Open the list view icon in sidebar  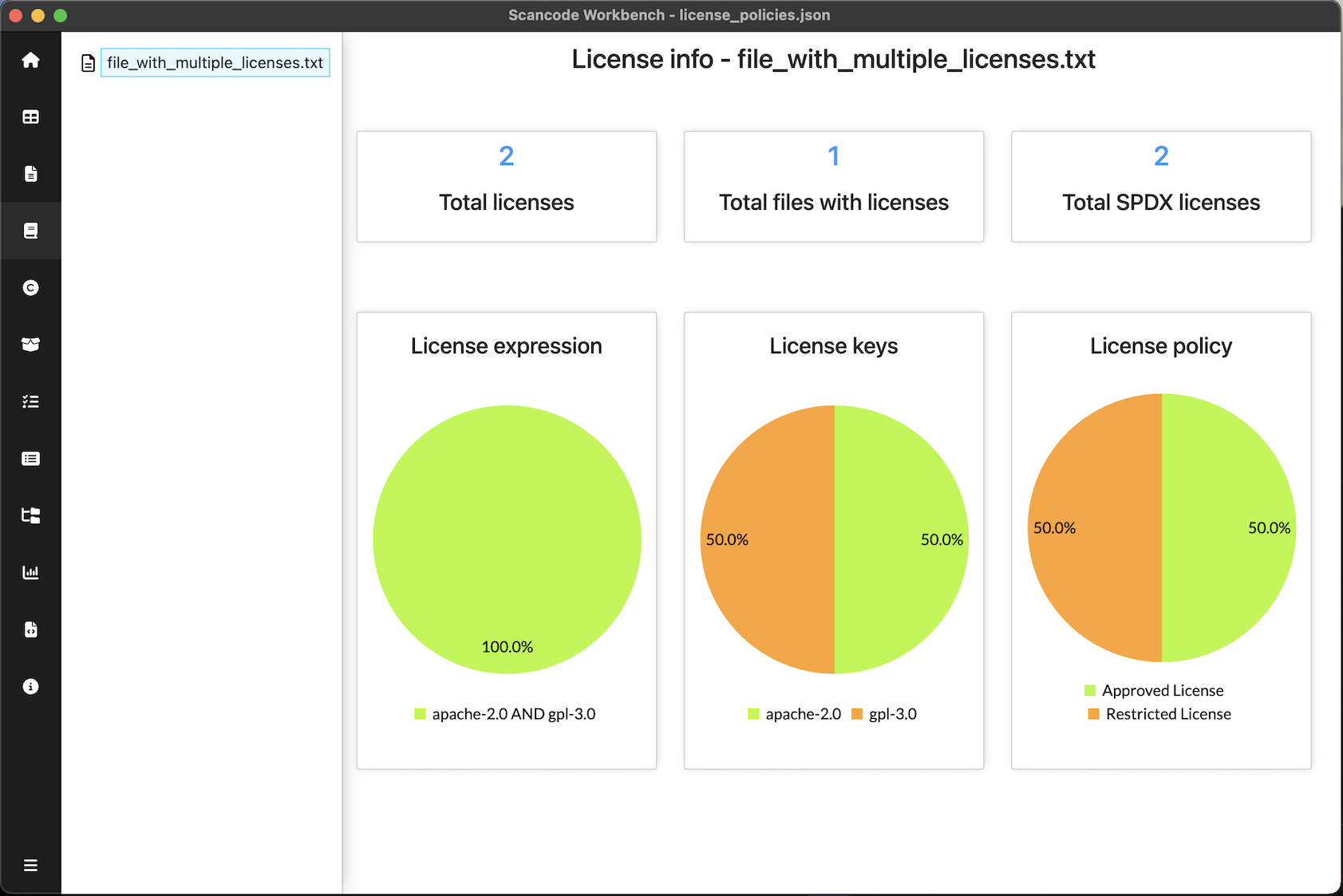coord(30,459)
